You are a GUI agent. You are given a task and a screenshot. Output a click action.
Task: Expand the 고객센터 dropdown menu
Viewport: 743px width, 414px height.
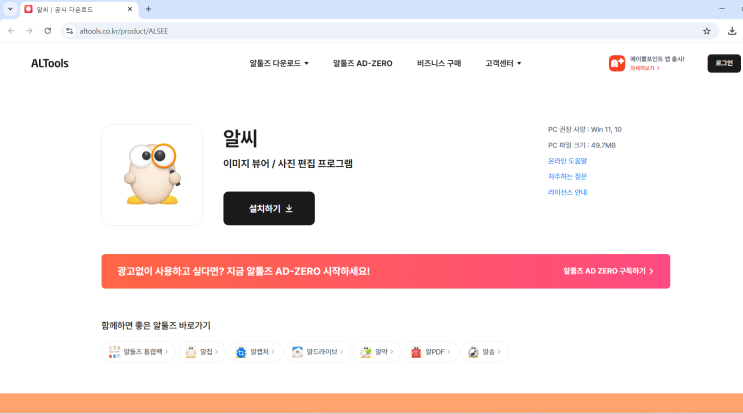tap(503, 63)
